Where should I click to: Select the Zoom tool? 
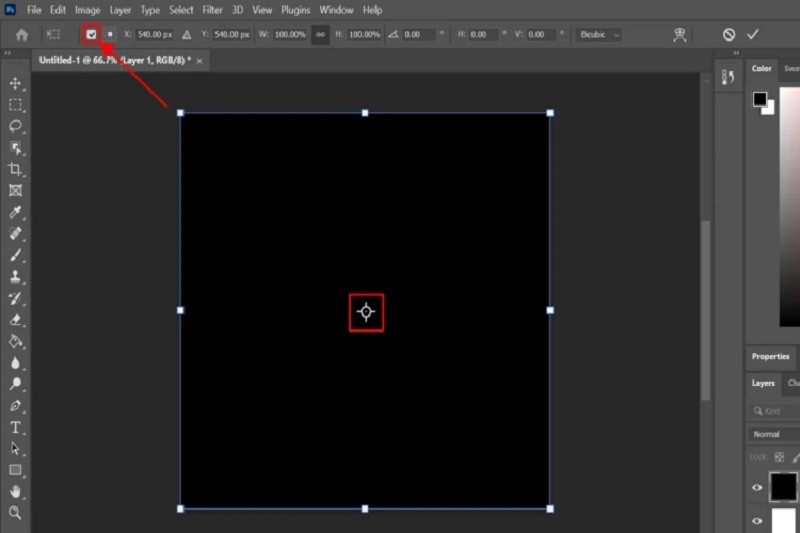16,512
